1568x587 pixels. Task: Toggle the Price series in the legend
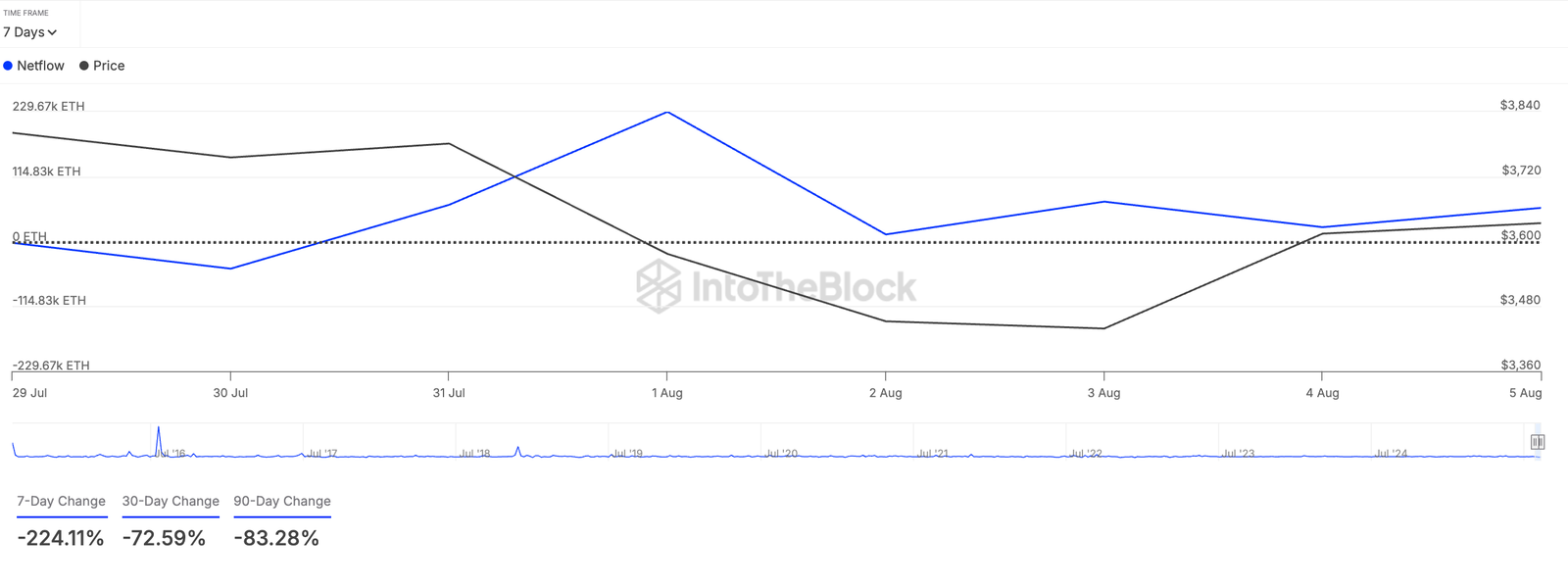tap(110, 65)
